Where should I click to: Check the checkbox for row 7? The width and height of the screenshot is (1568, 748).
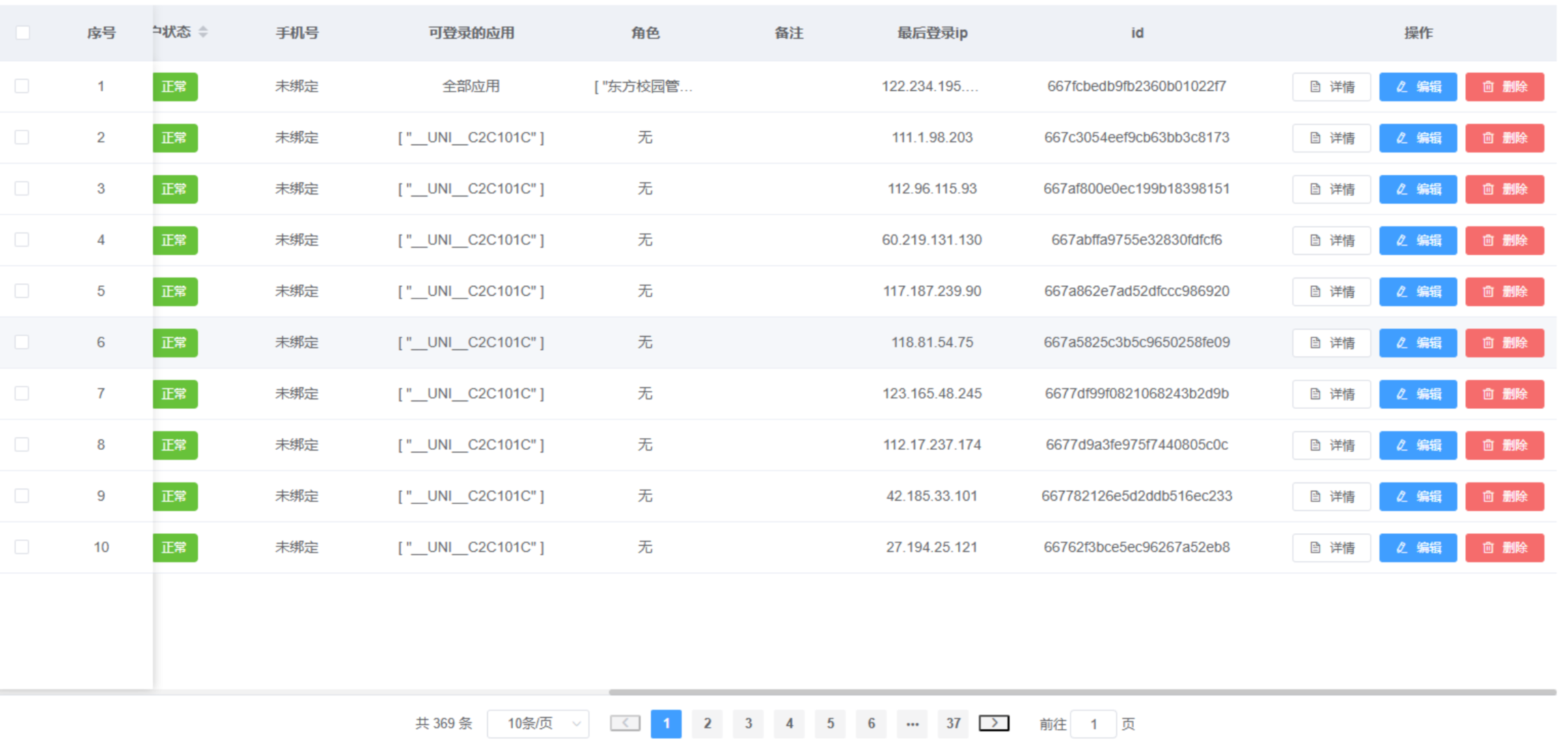[23, 393]
